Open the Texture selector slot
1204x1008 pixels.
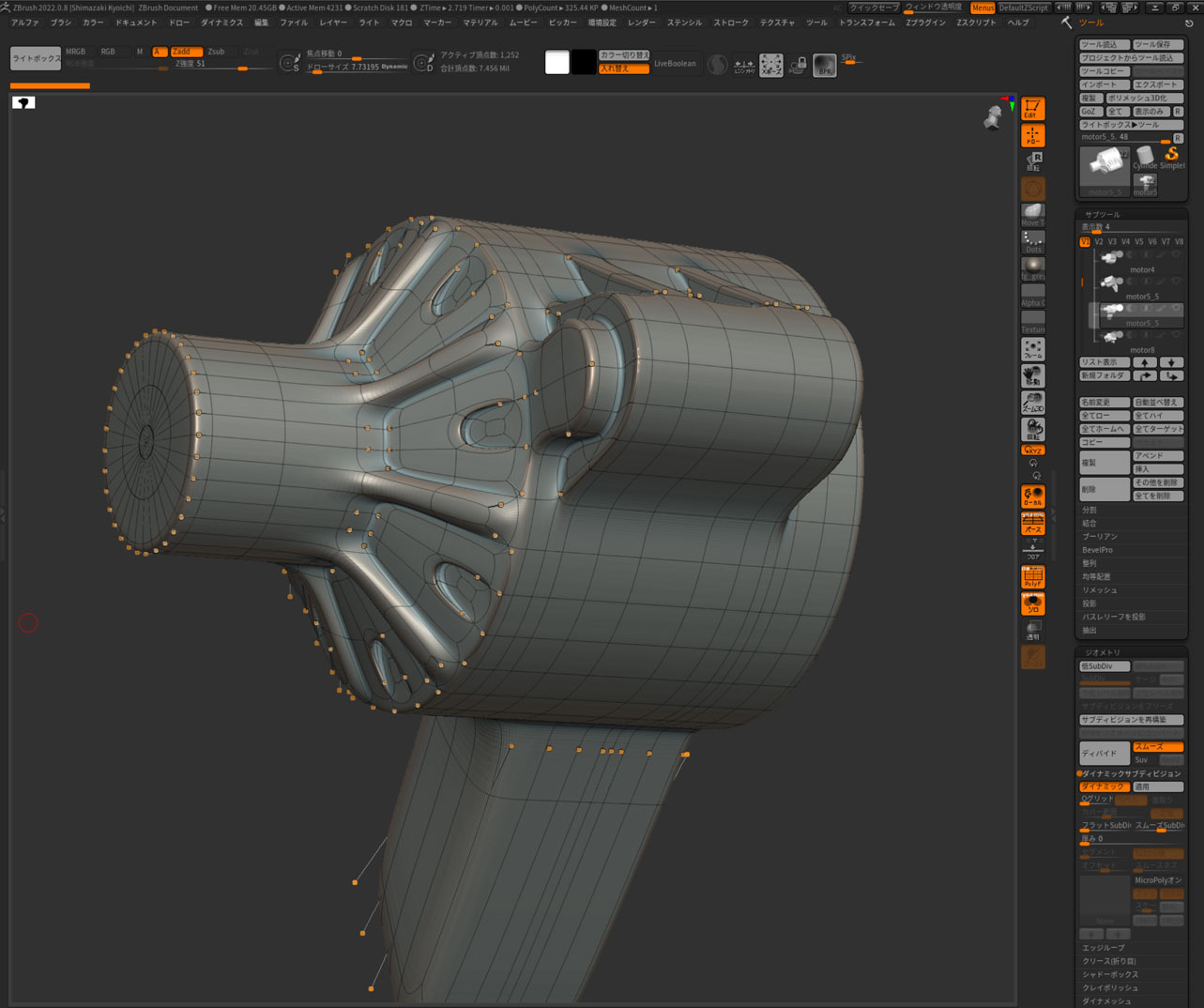pyautogui.click(x=1032, y=323)
